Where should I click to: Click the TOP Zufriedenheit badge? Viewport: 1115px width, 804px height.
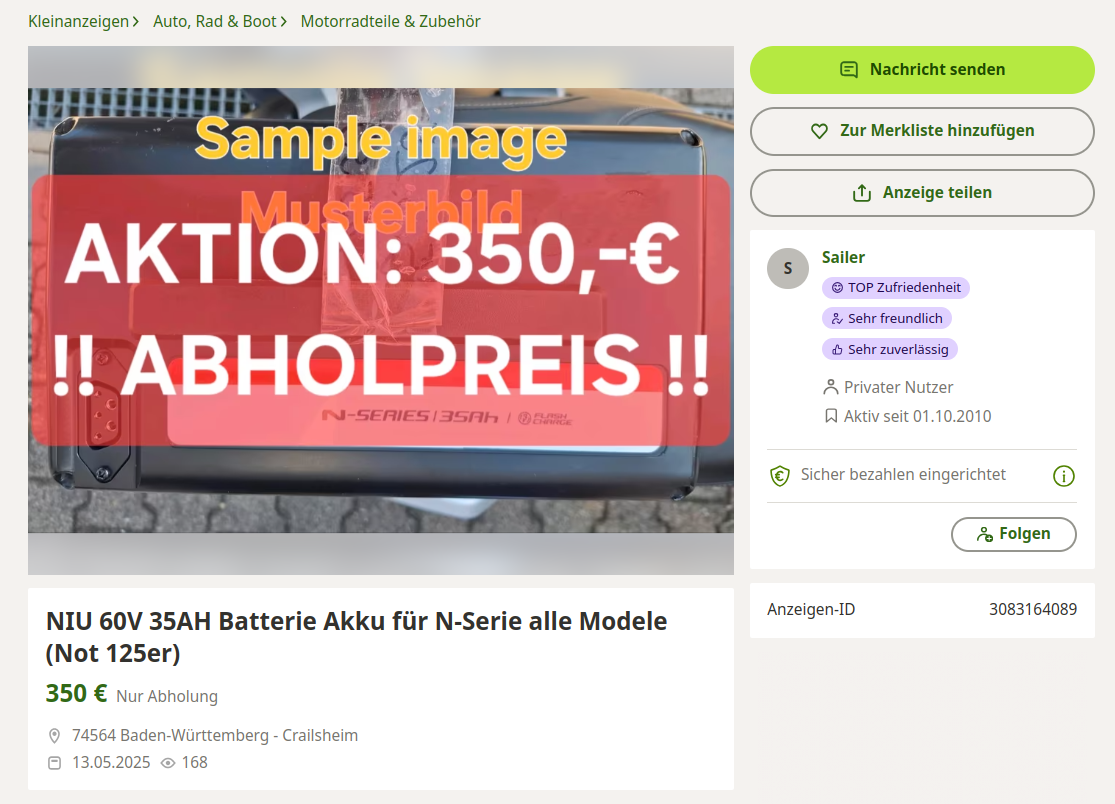pyautogui.click(x=896, y=288)
